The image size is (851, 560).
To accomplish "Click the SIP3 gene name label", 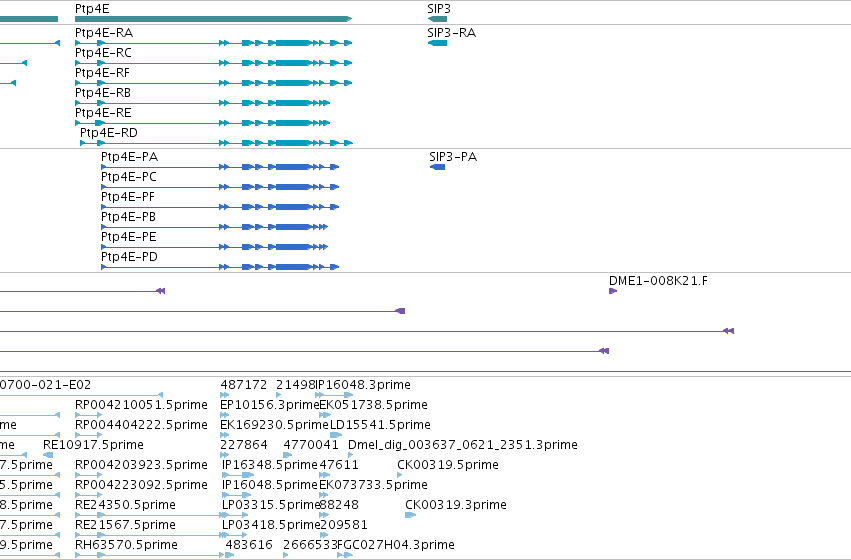I will coord(439,9).
